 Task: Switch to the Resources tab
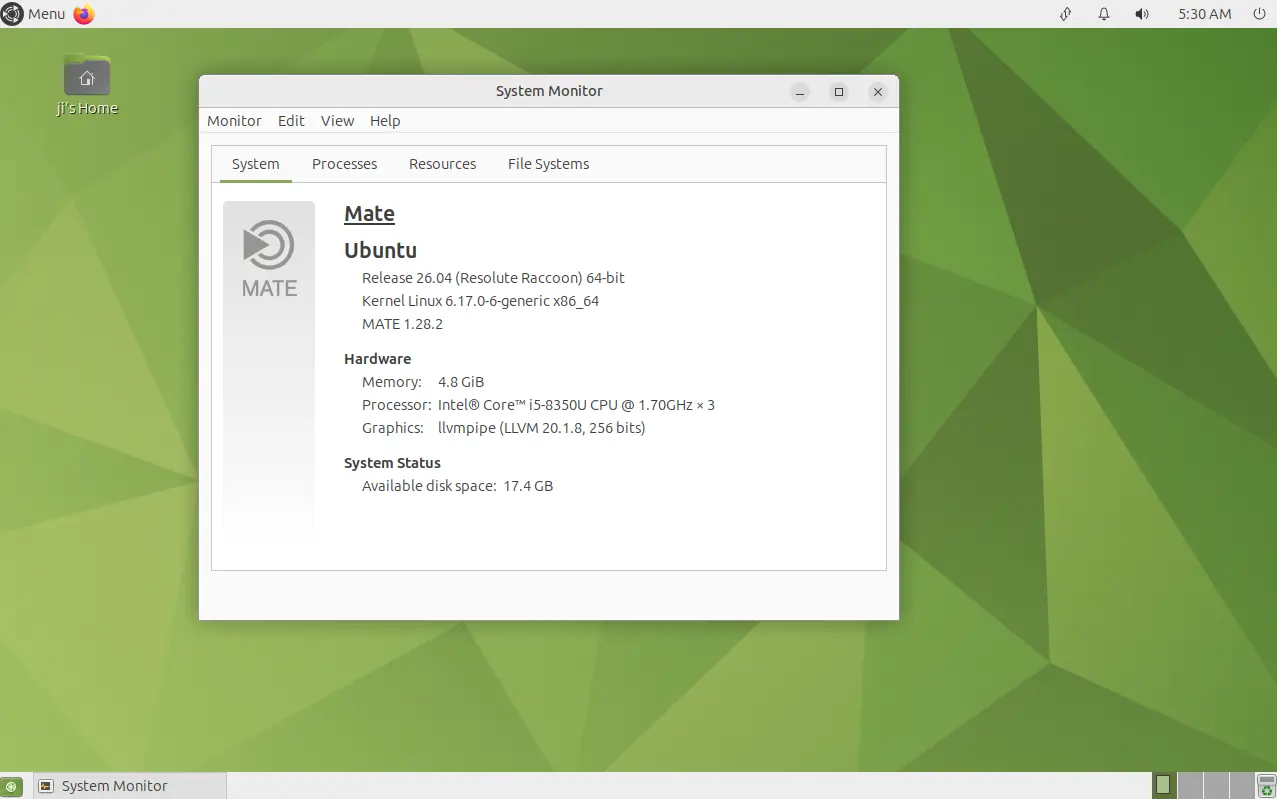[442, 164]
